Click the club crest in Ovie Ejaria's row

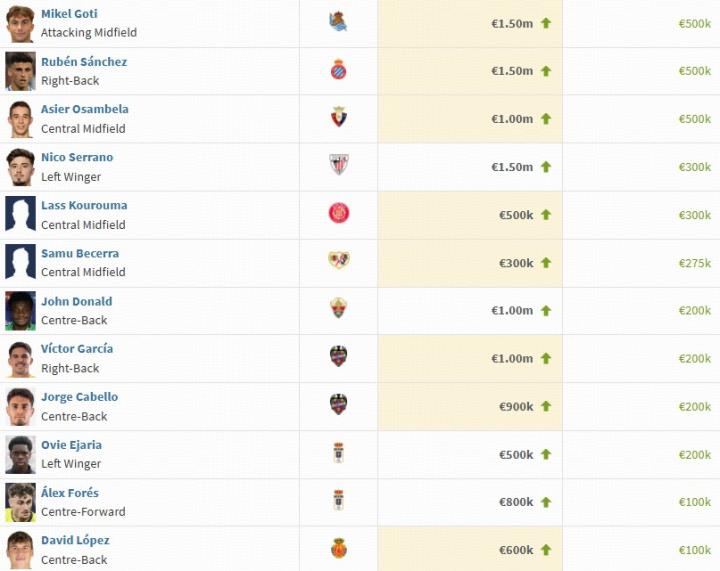point(338,453)
